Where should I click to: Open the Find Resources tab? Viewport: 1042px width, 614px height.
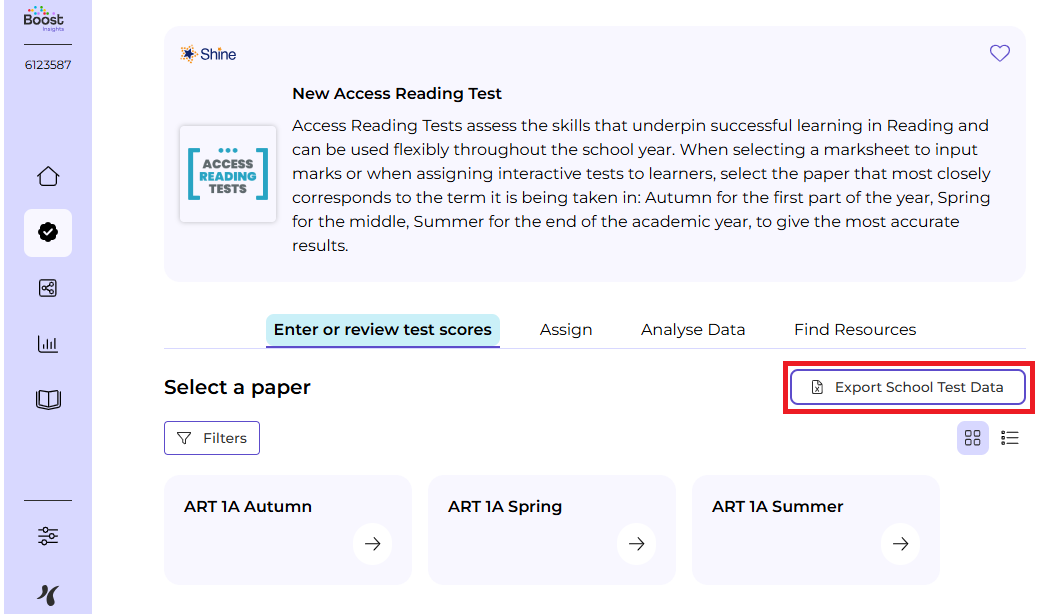pyautogui.click(x=855, y=330)
